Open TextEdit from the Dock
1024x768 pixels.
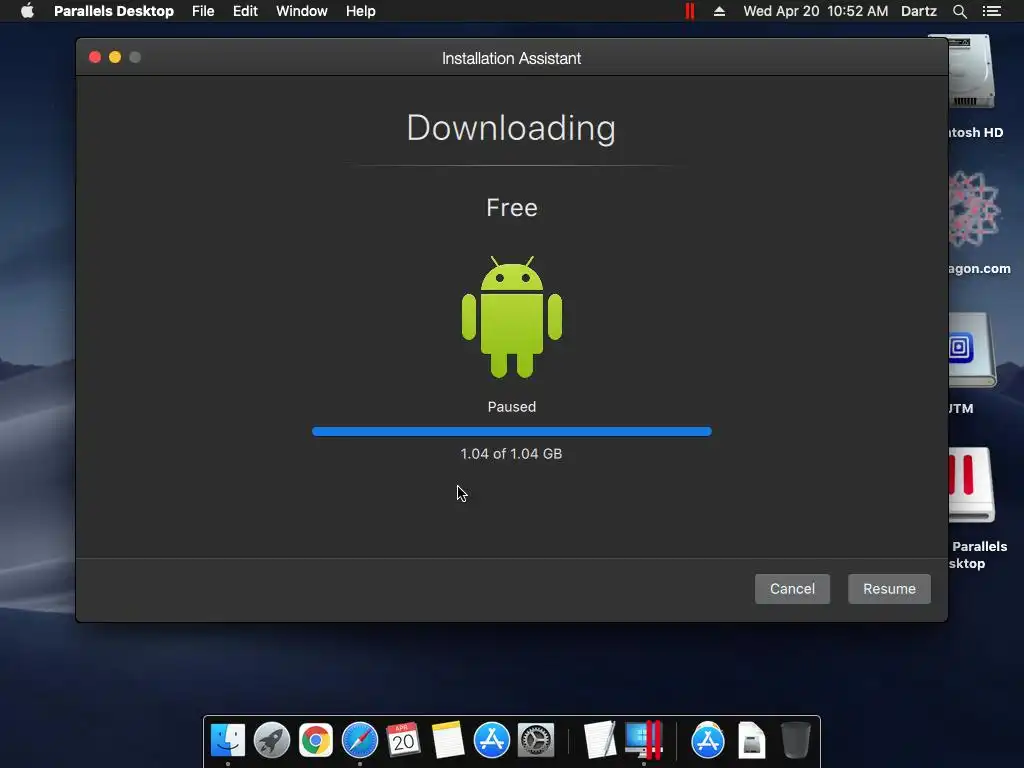pyautogui.click(x=600, y=740)
